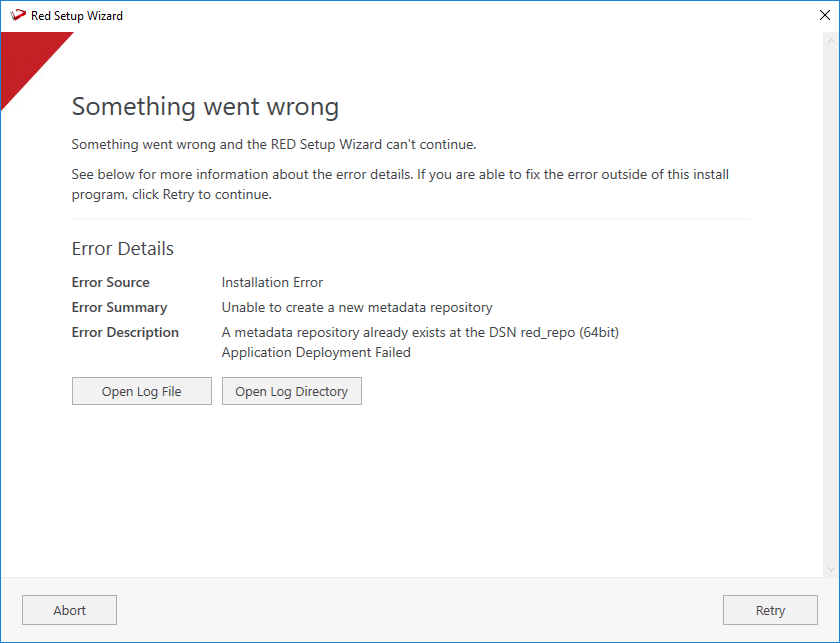Open the log directory
Viewport: 840px width, 643px height.
click(x=291, y=391)
